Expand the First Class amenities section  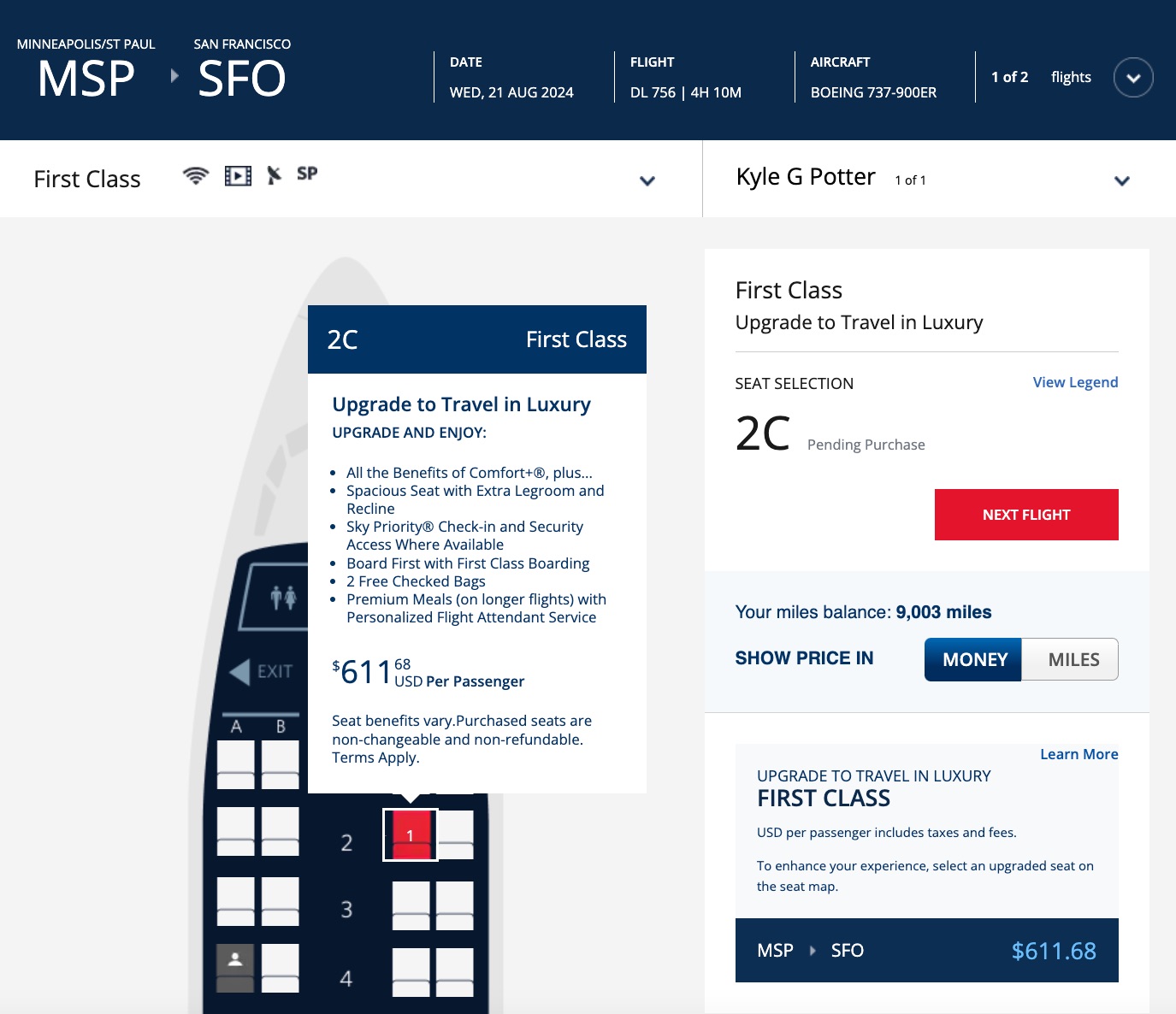(647, 180)
